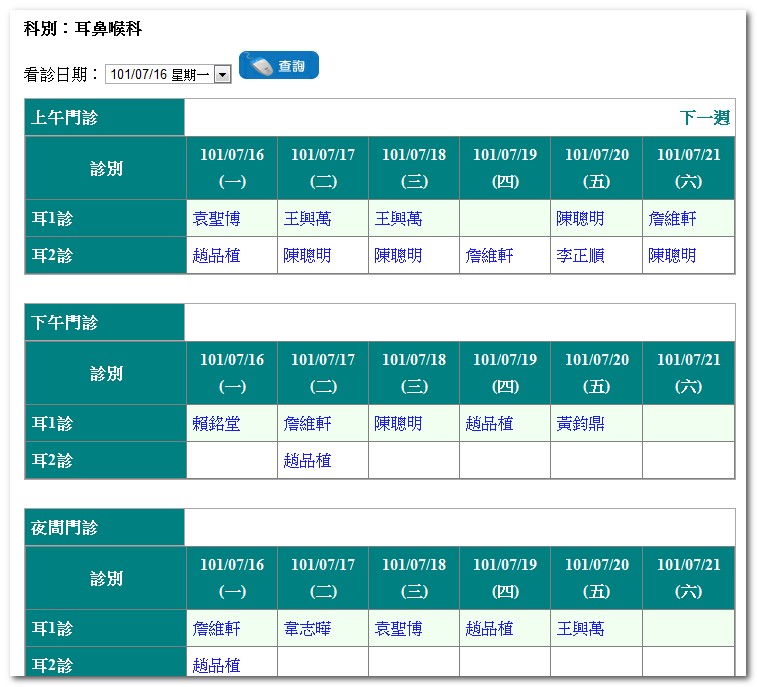757x687 pixels.
Task: Select 袁聖博 in morning 耳1診 on 07/16
Action: click(216, 218)
